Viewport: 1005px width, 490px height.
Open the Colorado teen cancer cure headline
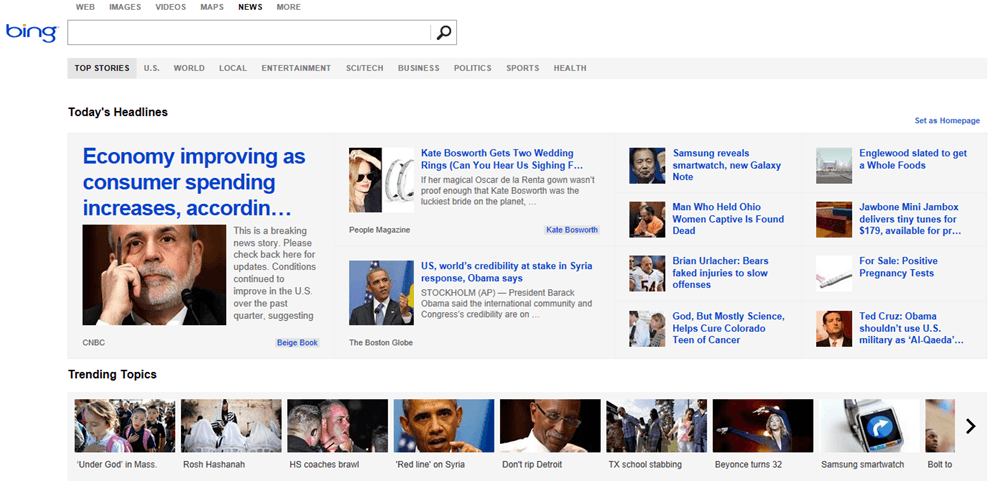(x=728, y=328)
